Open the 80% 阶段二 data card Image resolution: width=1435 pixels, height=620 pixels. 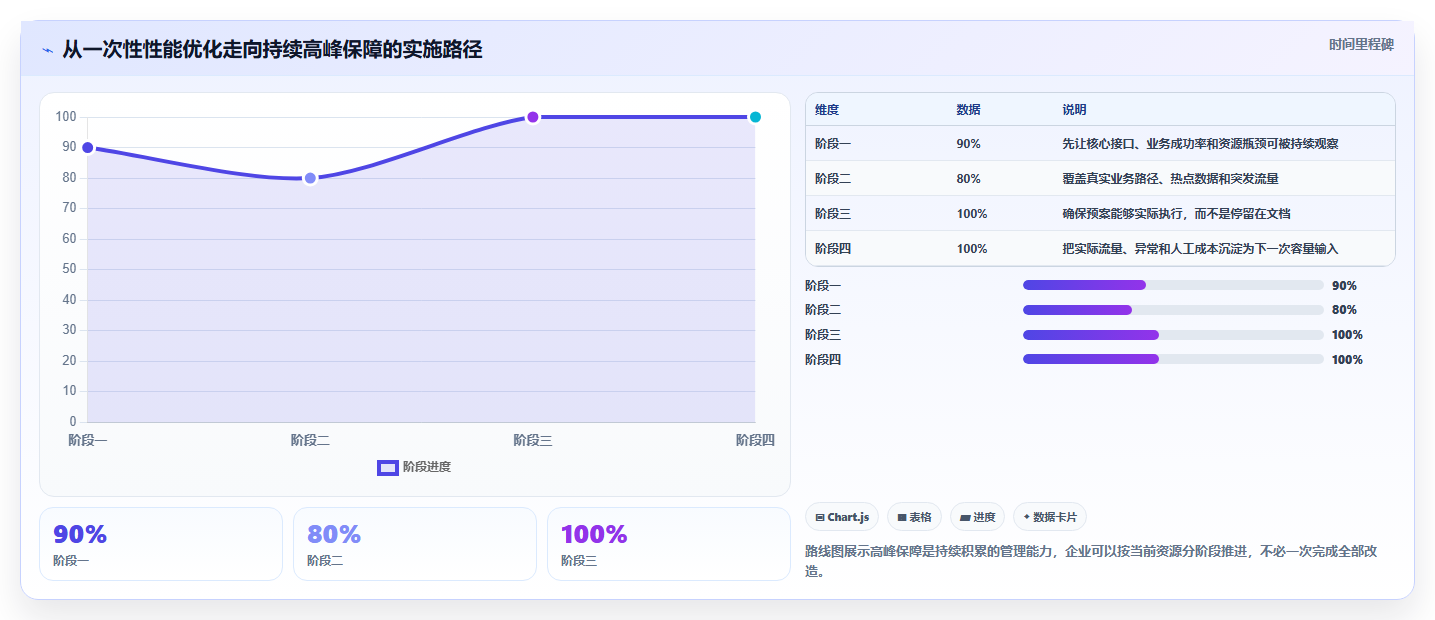pyautogui.click(x=415, y=544)
